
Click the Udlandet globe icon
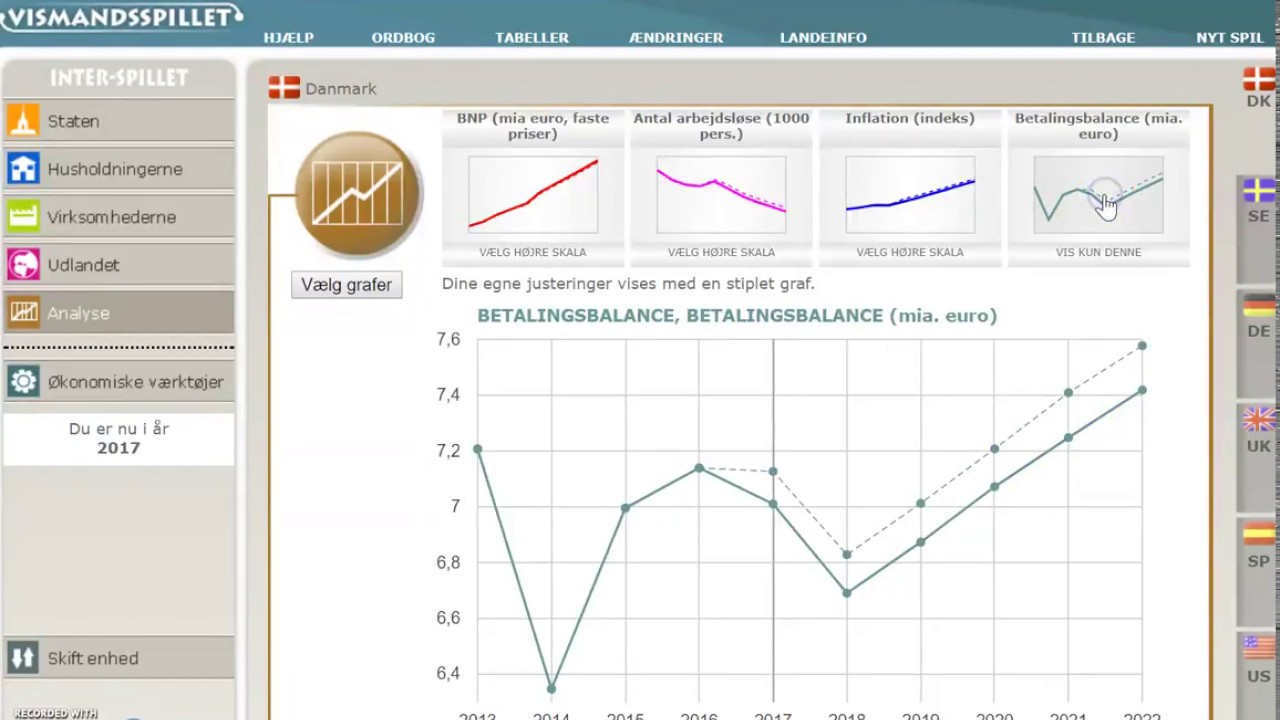(23, 265)
